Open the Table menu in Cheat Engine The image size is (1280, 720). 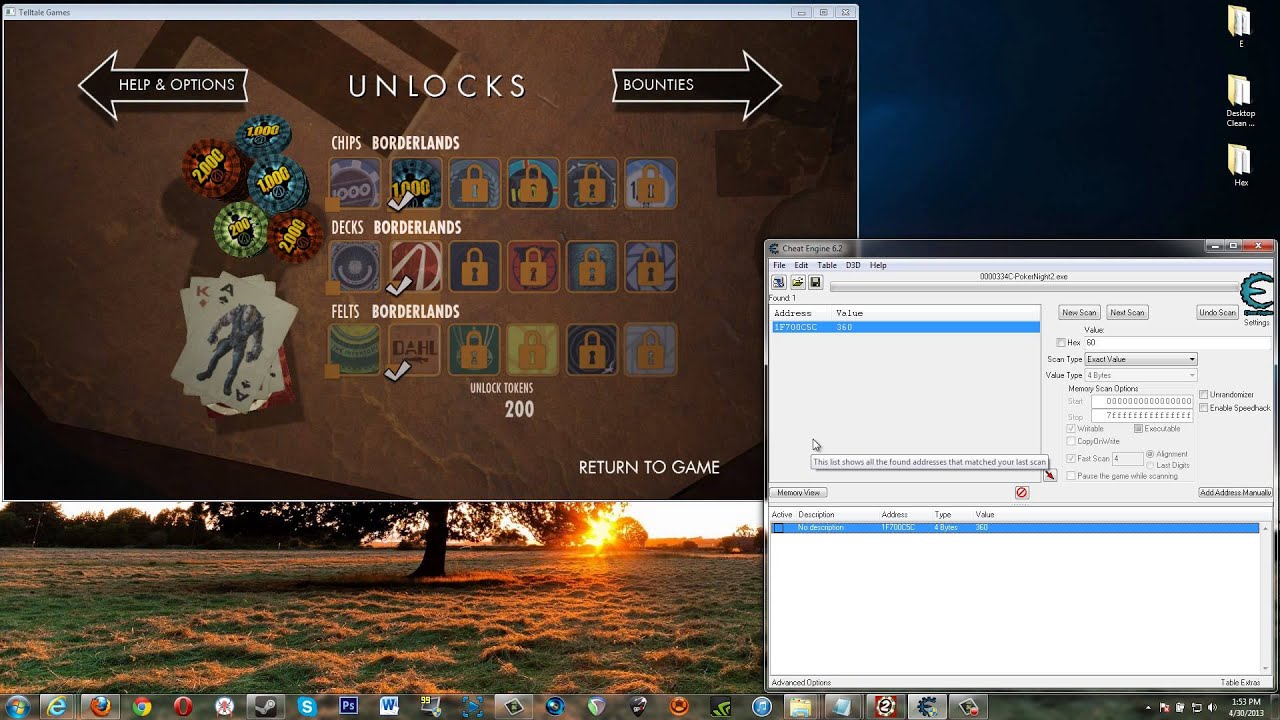pos(827,265)
